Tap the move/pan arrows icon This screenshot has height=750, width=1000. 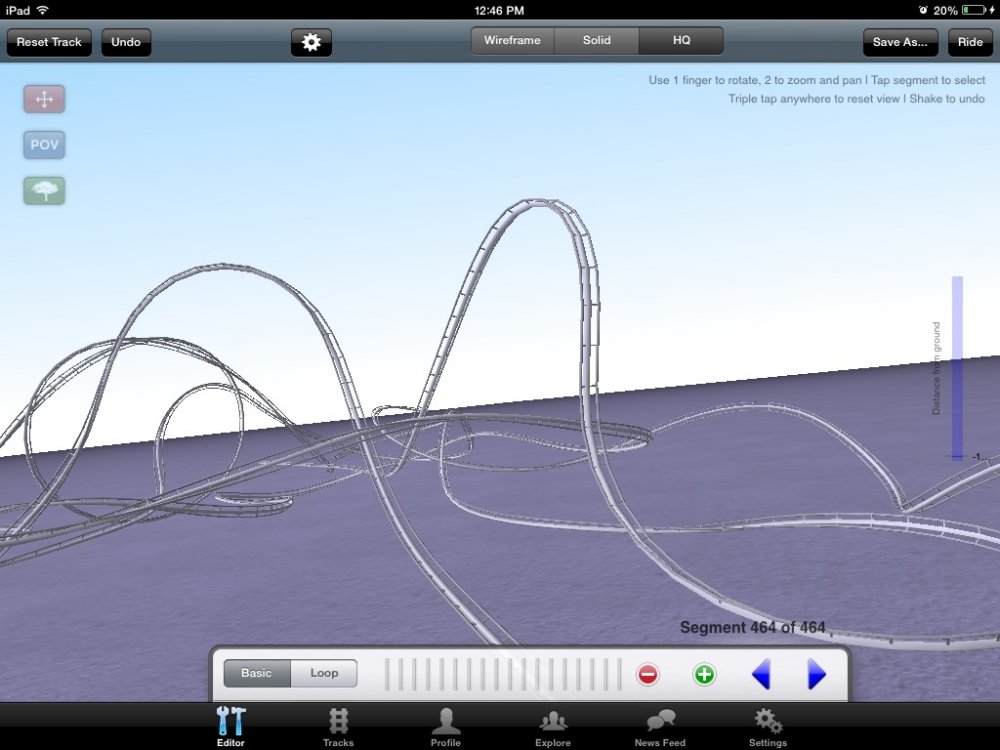[x=44, y=99]
